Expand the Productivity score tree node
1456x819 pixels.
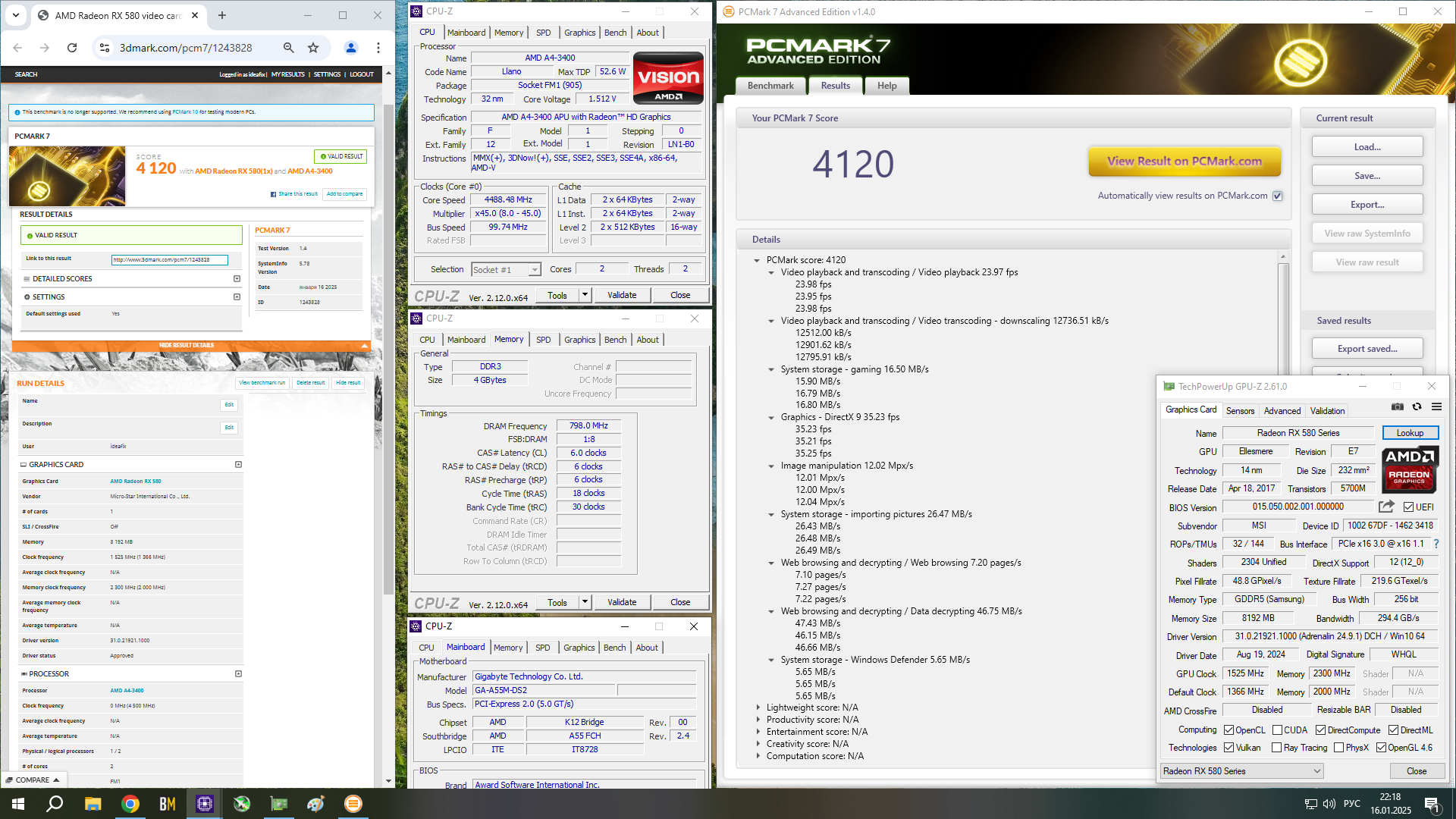(x=758, y=720)
